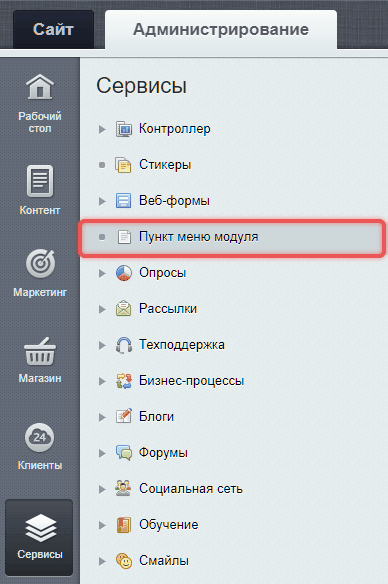Select the Пункт меню модуля label

(198, 237)
